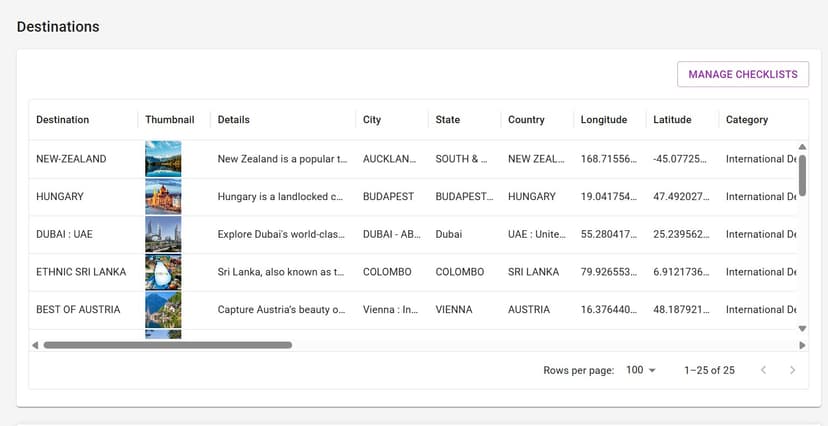Go to the previous page arrow
Screen dimensions: 828x426
point(763,370)
